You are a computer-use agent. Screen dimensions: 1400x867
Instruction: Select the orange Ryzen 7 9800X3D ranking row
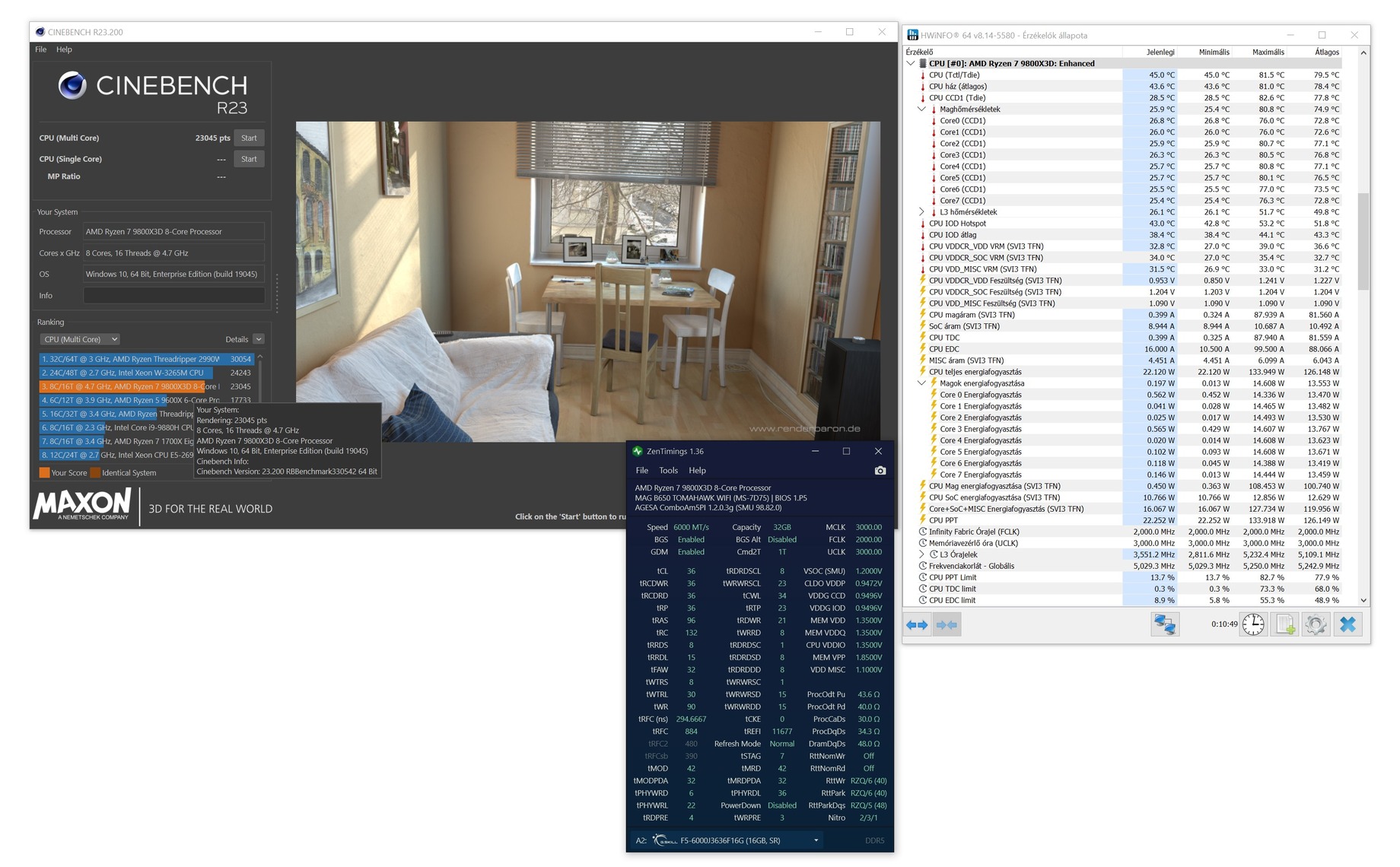[146, 386]
